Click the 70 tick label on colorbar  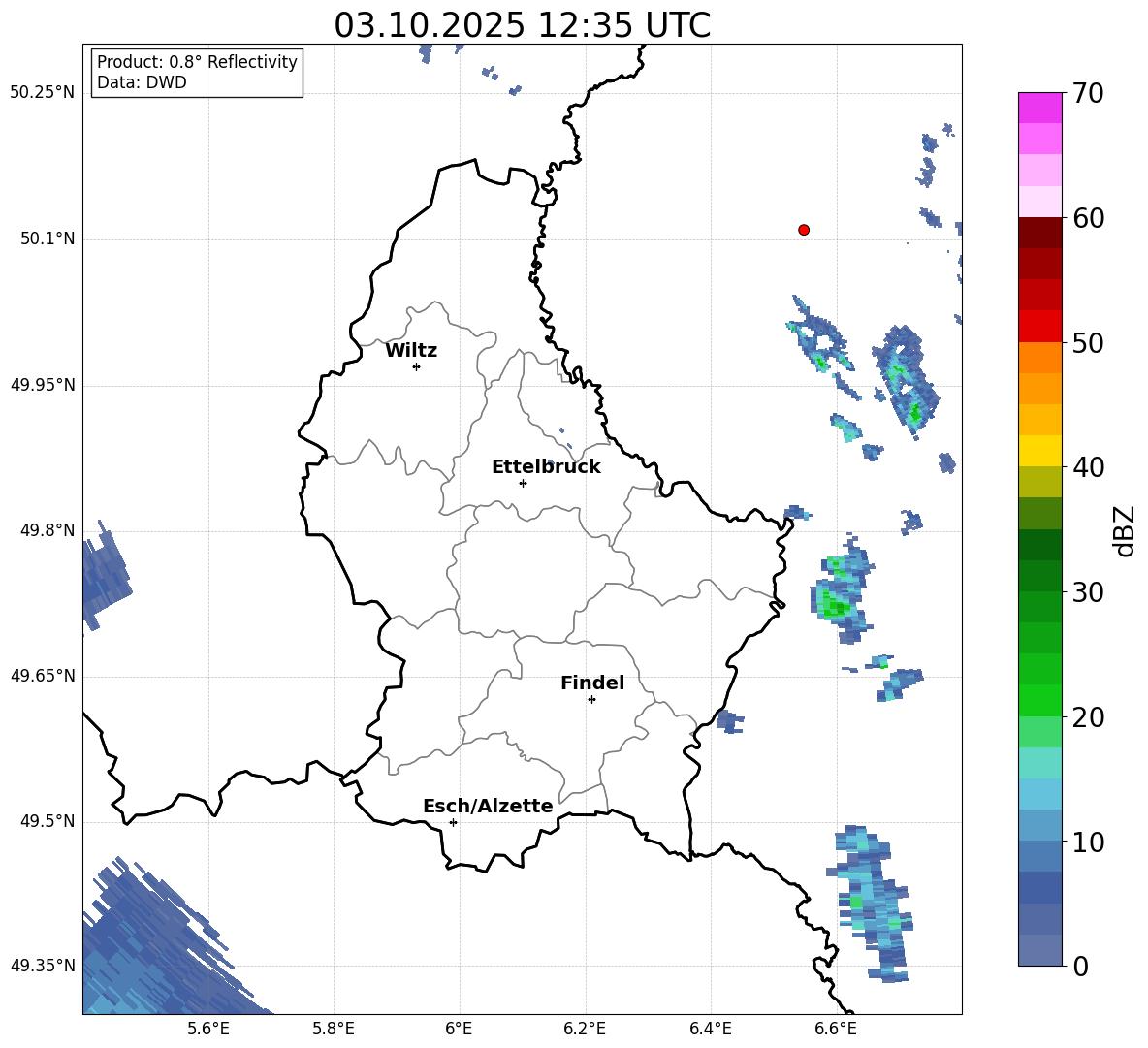coord(1089,94)
